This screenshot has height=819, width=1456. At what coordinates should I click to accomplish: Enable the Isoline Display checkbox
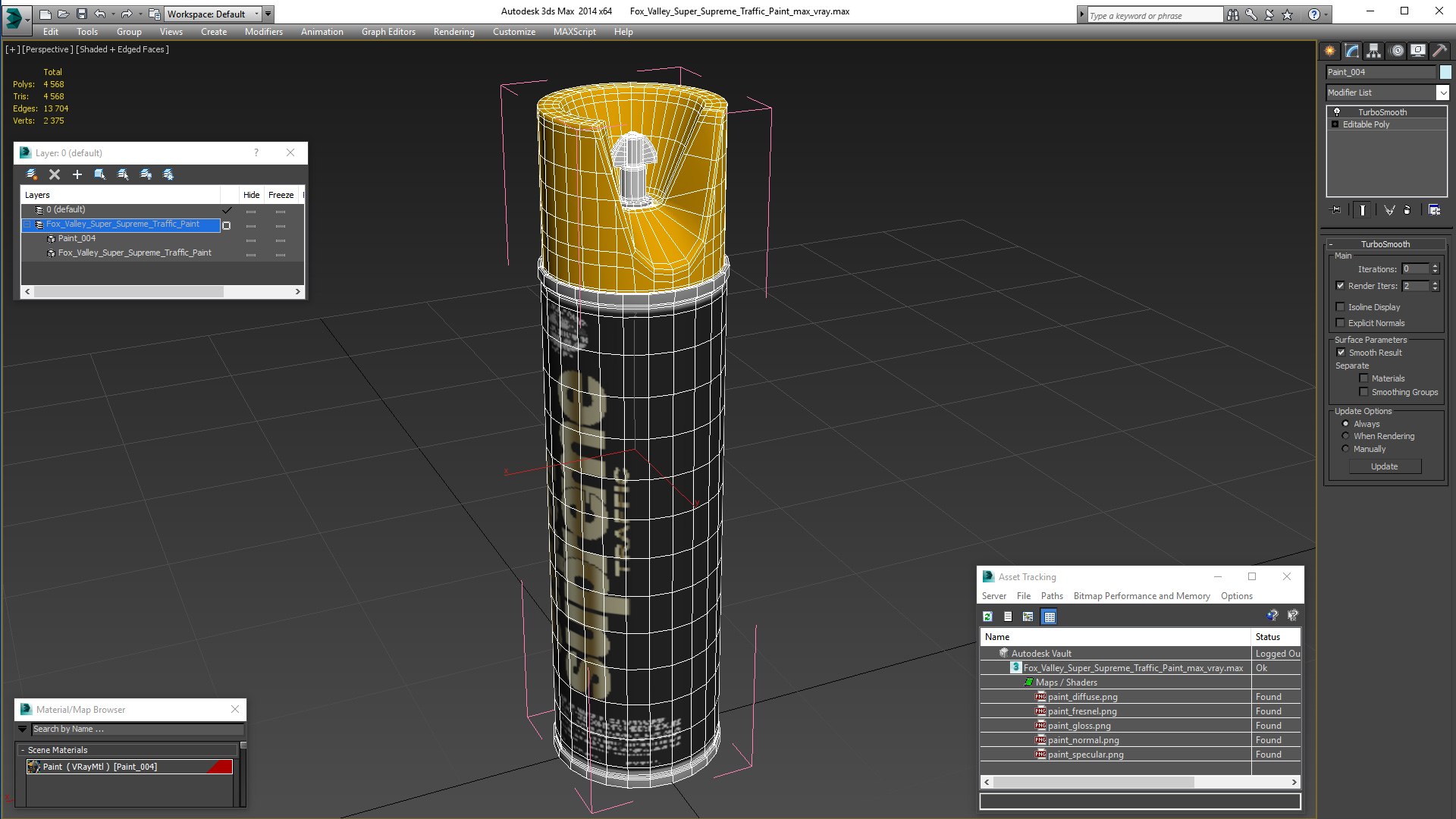(1341, 307)
